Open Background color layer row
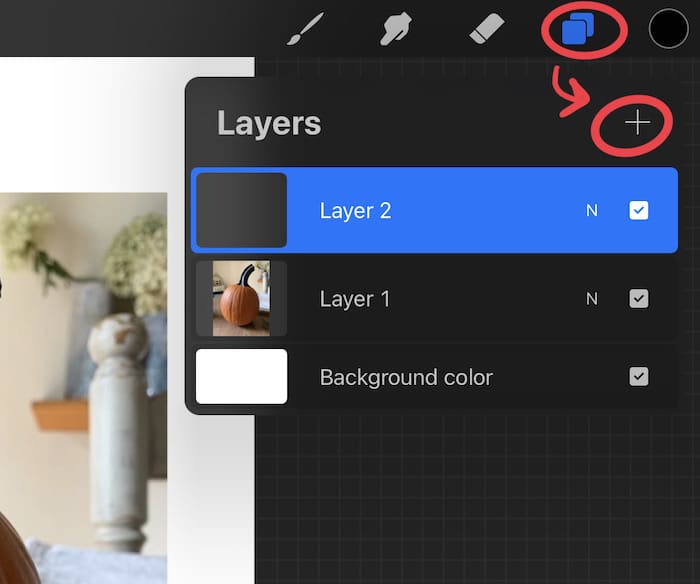Image resolution: width=700 pixels, height=584 pixels. click(x=434, y=377)
